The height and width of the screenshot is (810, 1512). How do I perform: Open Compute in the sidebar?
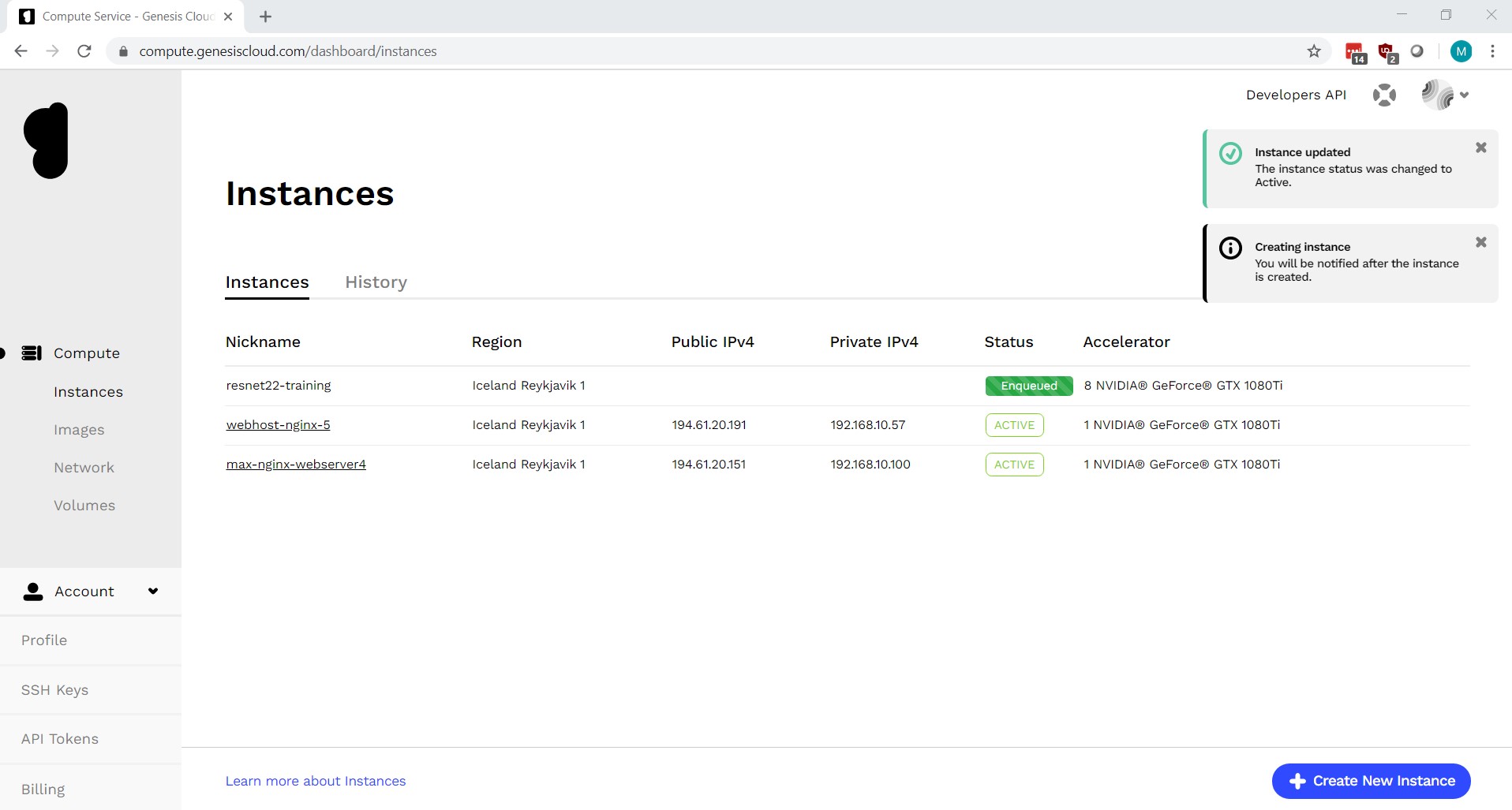click(87, 353)
